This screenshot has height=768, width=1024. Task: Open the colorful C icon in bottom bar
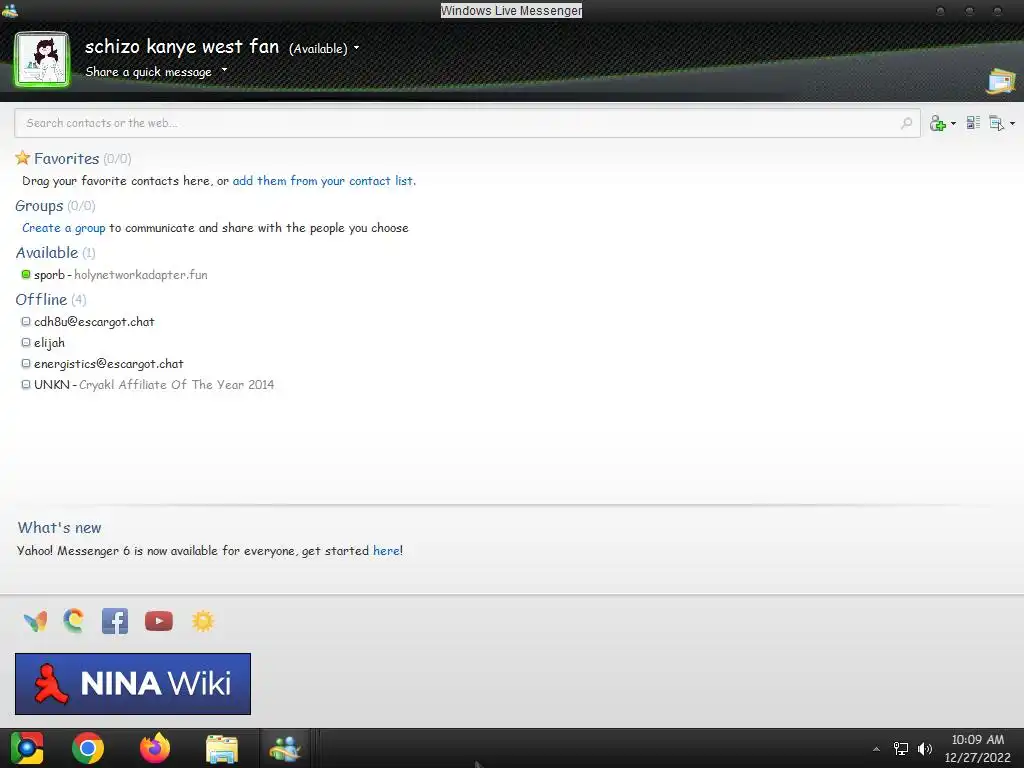(x=74, y=620)
